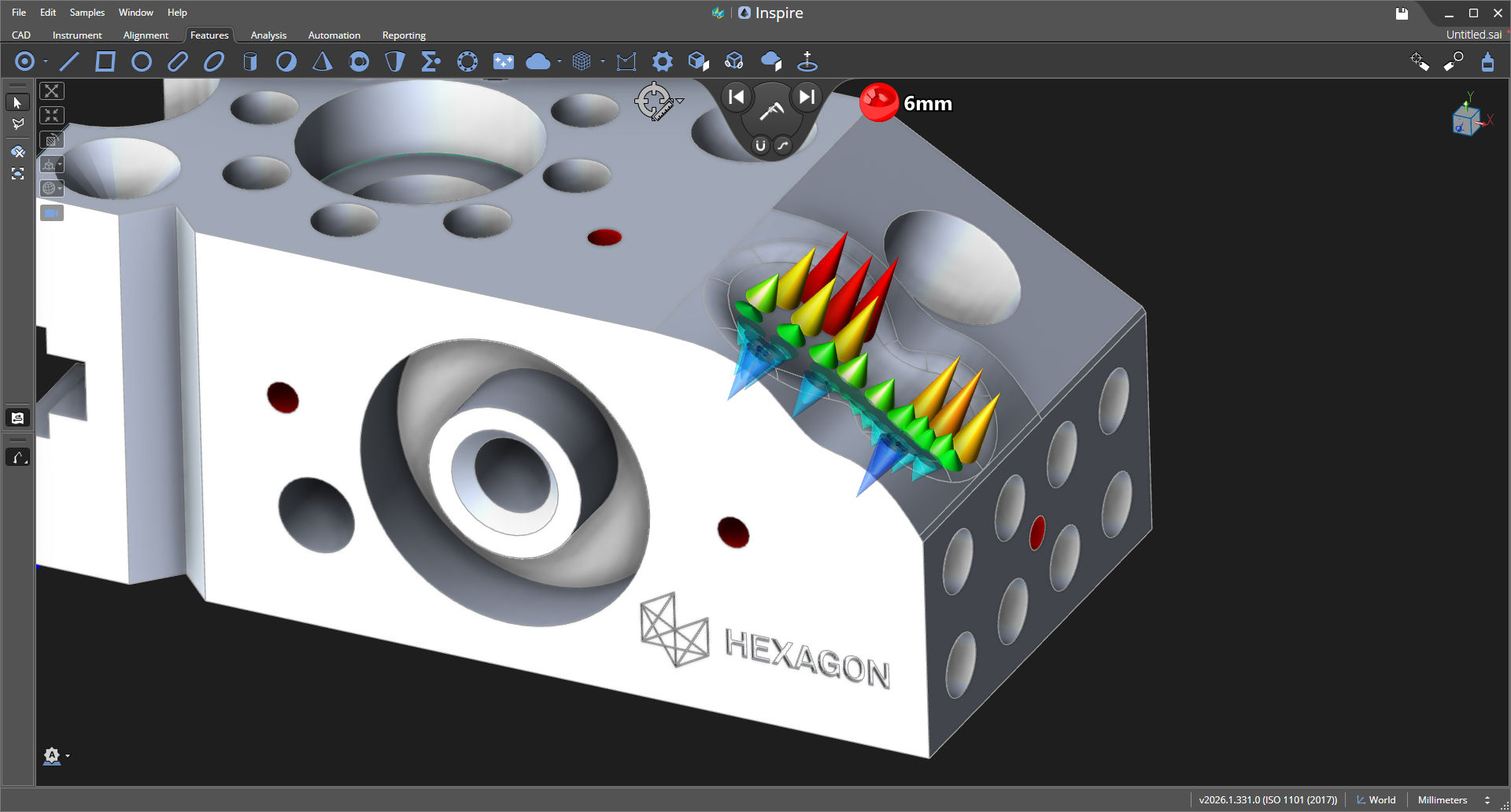Viewport: 1511px width, 812px height.
Task: Click the top-right select-points cursor icon
Action: coord(1420,61)
